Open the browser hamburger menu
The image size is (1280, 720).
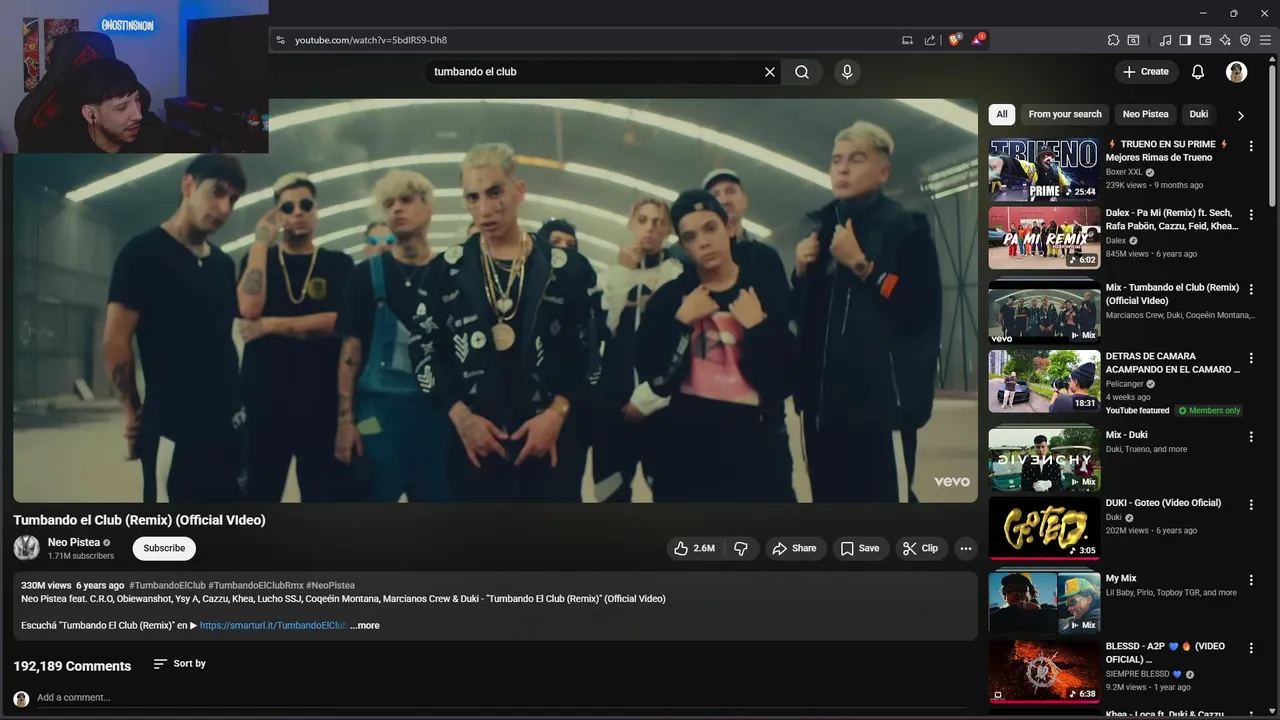pos(1266,40)
